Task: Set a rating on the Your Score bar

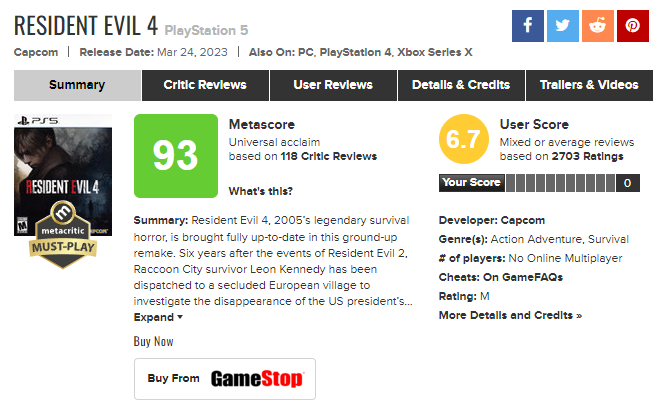Action: [561, 183]
